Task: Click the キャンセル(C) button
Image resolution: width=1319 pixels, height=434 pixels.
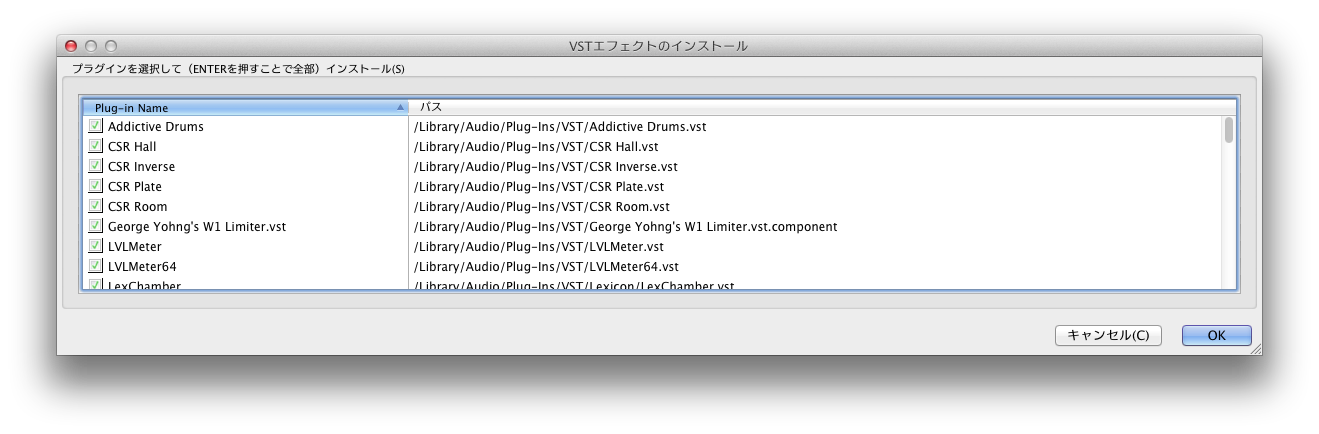Action: coord(1108,336)
